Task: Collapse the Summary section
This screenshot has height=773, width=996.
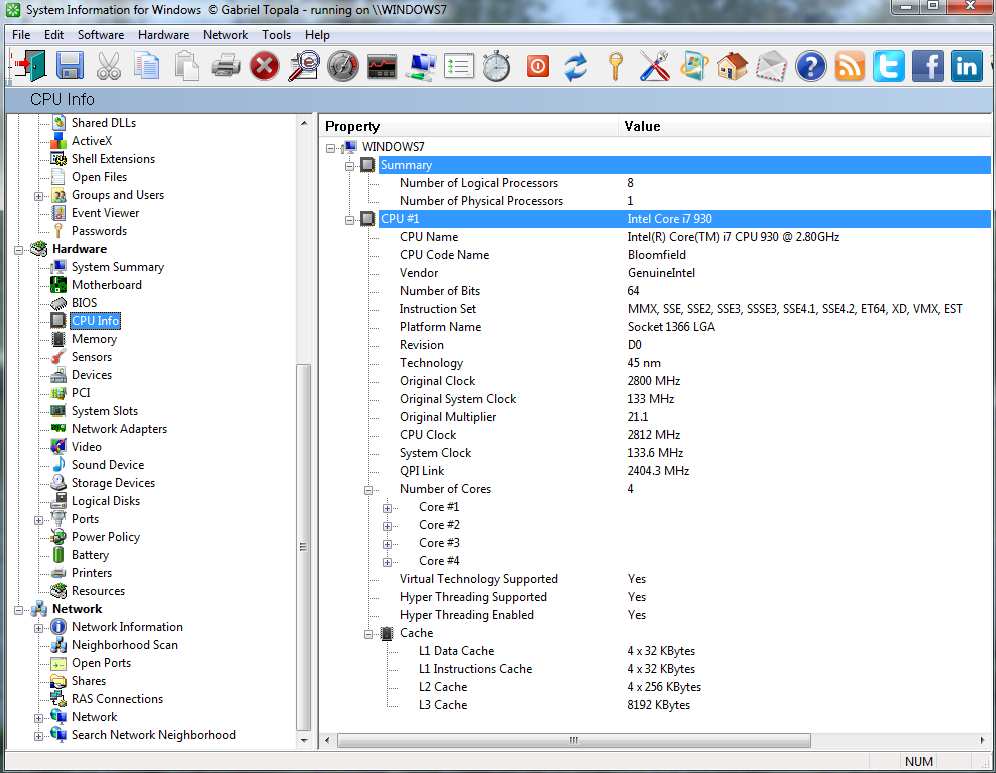Action: 349,166
